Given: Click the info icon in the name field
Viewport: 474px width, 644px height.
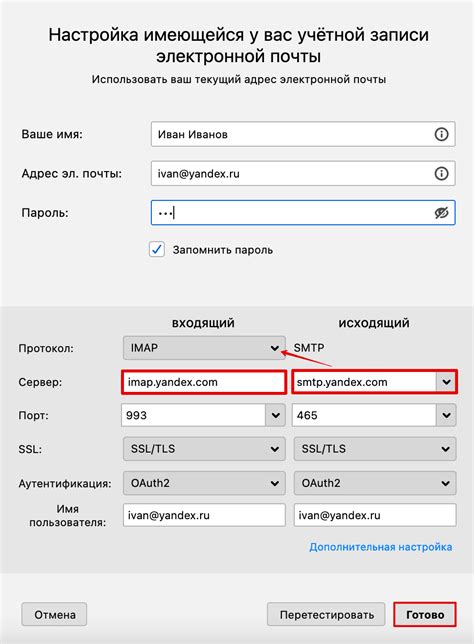Looking at the screenshot, I should [x=441, y=134].
